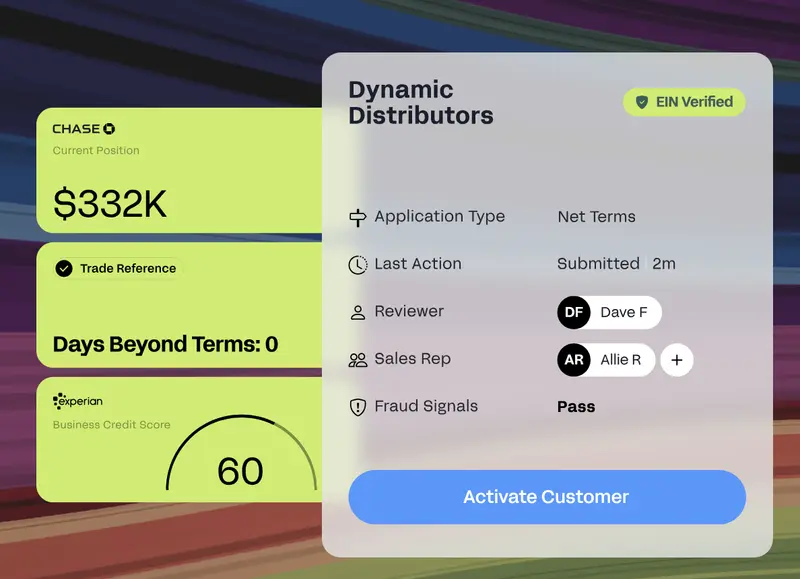Add another sales rep with plus button

pyautogui.click(x=677, y=360)
